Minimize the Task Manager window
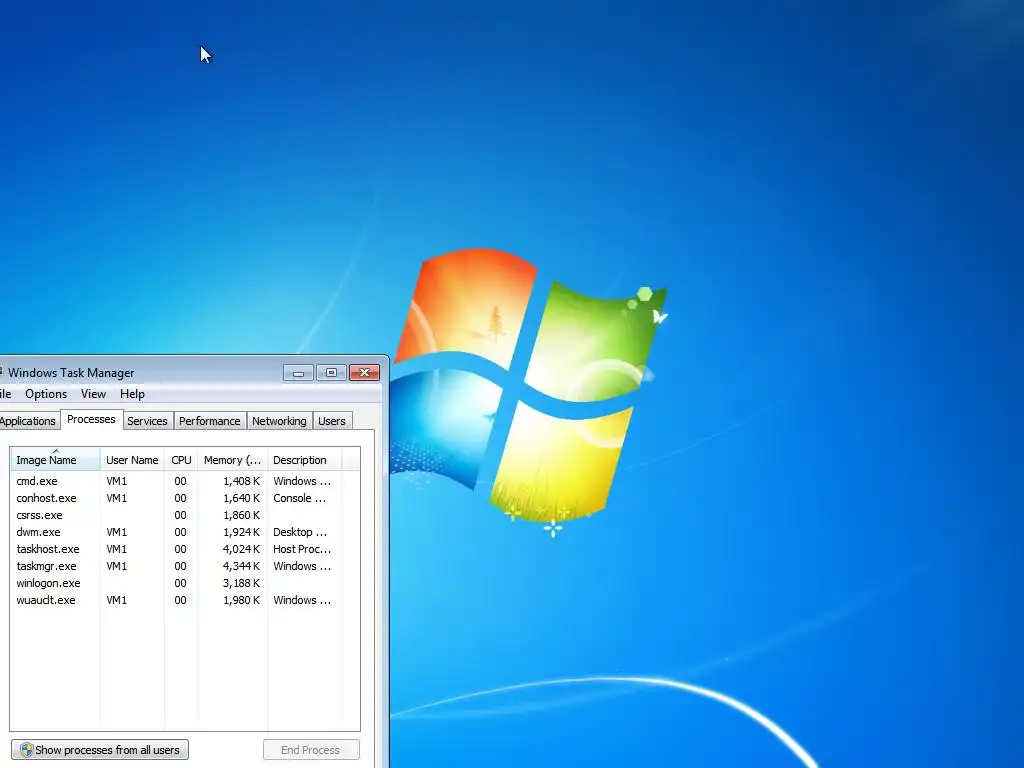This screenshot has height=768, width=1024. (x=298, y=372)
